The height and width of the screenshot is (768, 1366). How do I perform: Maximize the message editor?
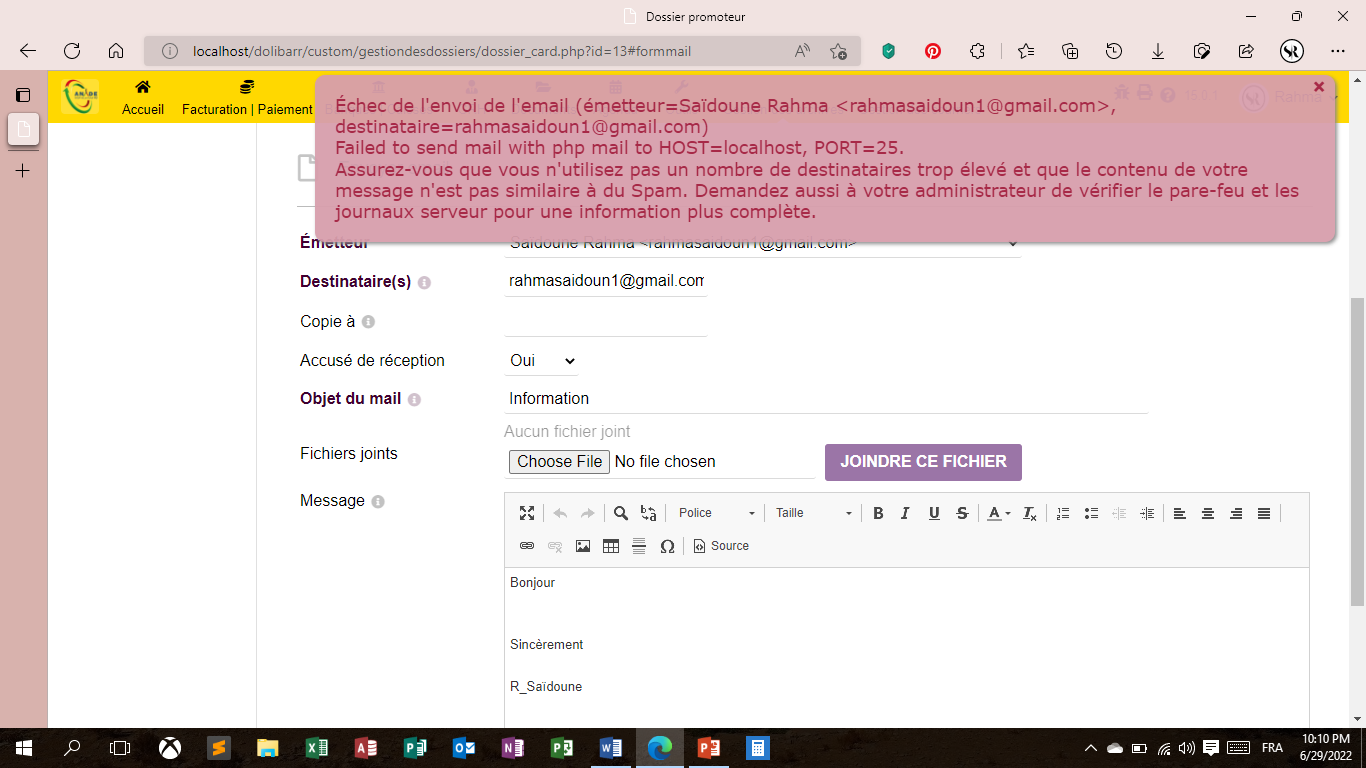click(x=527, y=513)
